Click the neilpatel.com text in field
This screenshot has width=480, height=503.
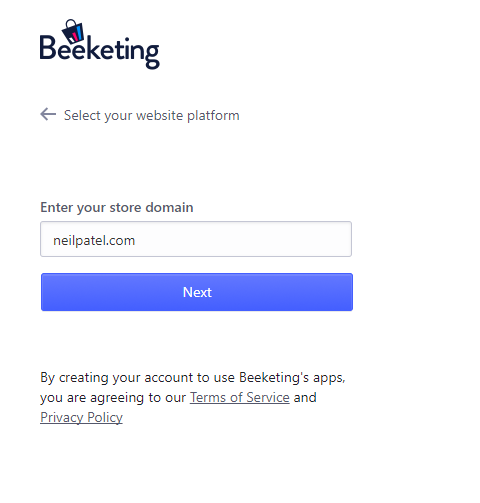[x=94, y=240]
